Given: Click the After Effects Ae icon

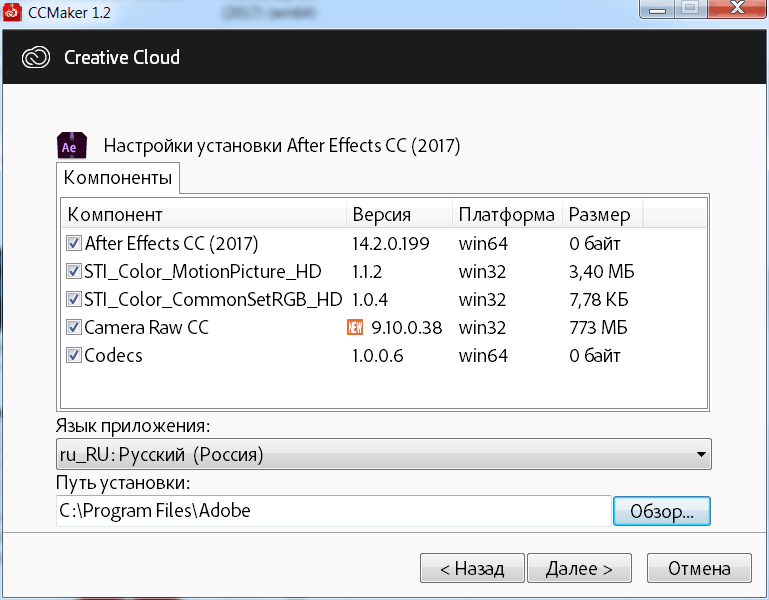Looking at the screenshot, I should click(x=72, y=145).
